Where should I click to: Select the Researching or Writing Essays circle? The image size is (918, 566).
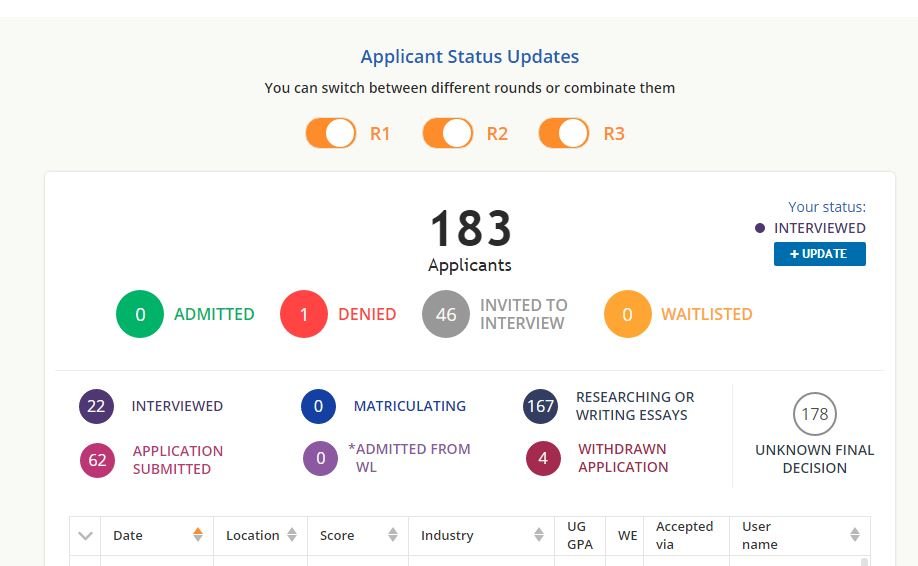540,406
